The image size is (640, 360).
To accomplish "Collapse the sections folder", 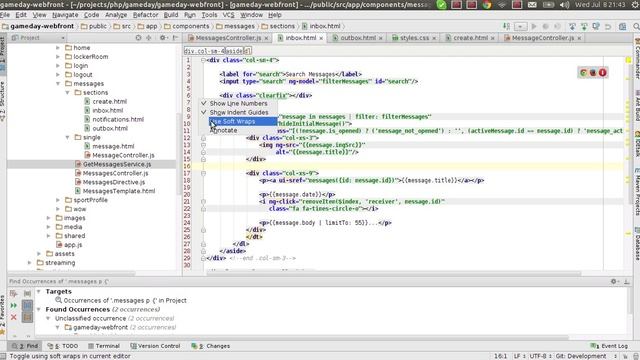I will (x=67, y=92).
